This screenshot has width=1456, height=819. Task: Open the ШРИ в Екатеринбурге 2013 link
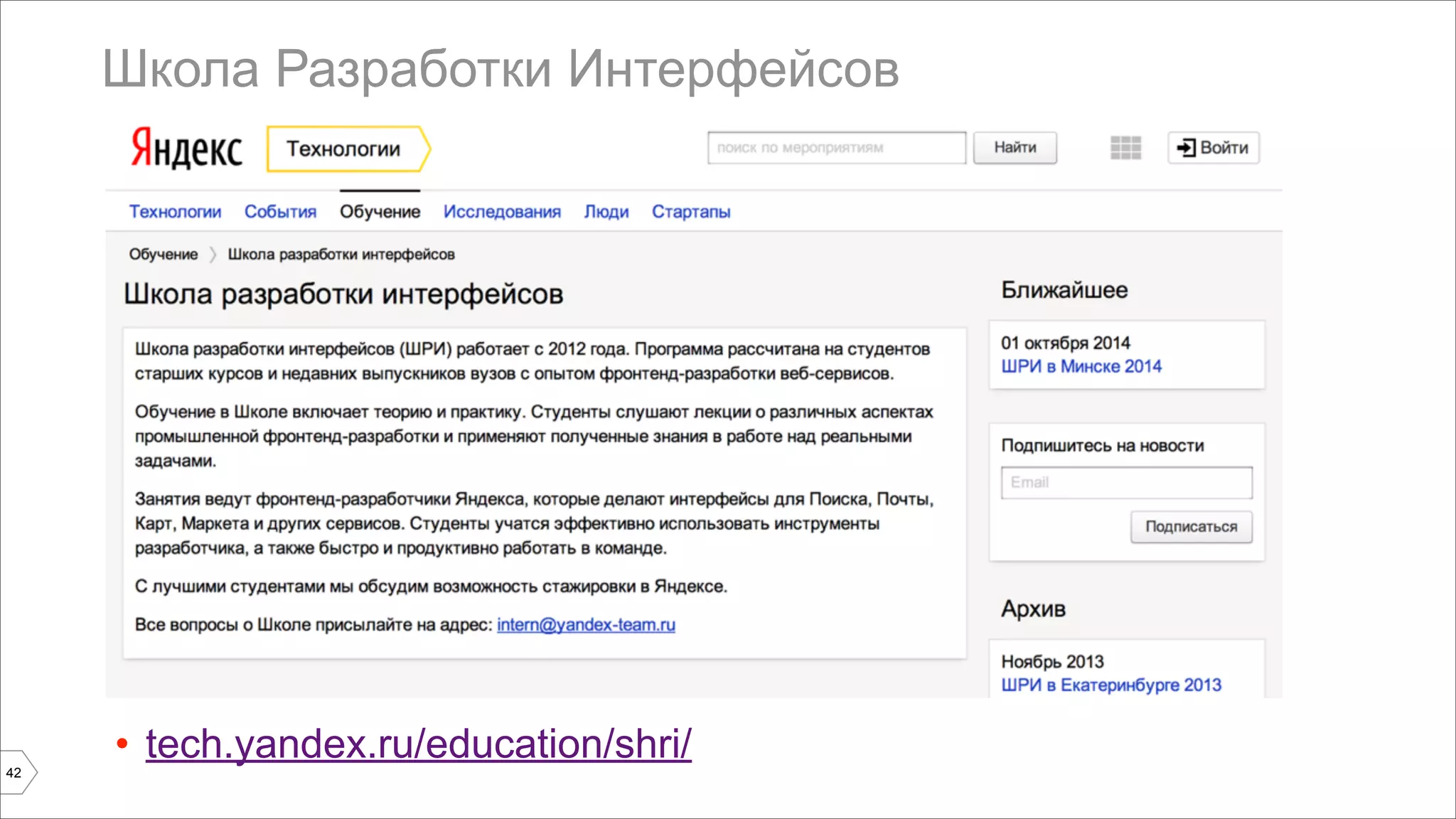tap(1111, 685)
